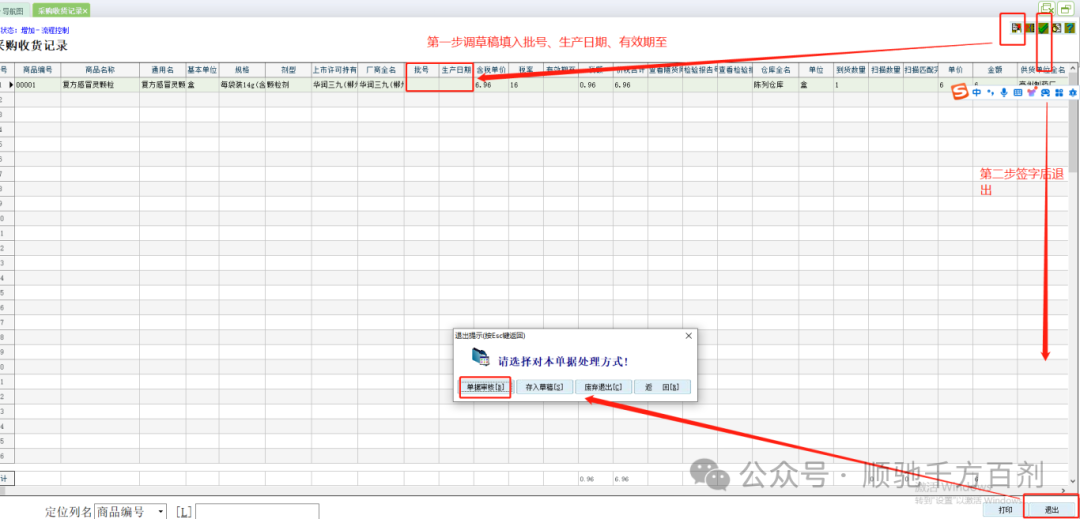Click the cell 00001
The height and width of the screenshot is (519, 1080).
(x=37, y=85)
